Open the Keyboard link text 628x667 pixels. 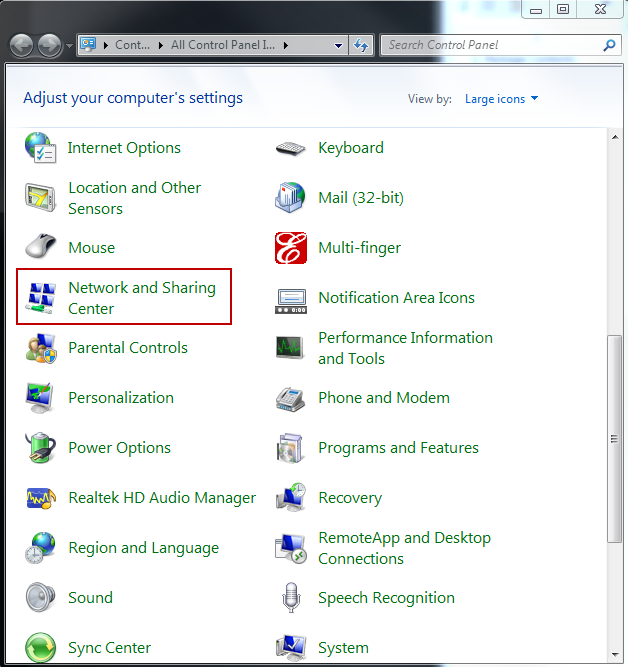pyautogui.click(x=351, y=148)
